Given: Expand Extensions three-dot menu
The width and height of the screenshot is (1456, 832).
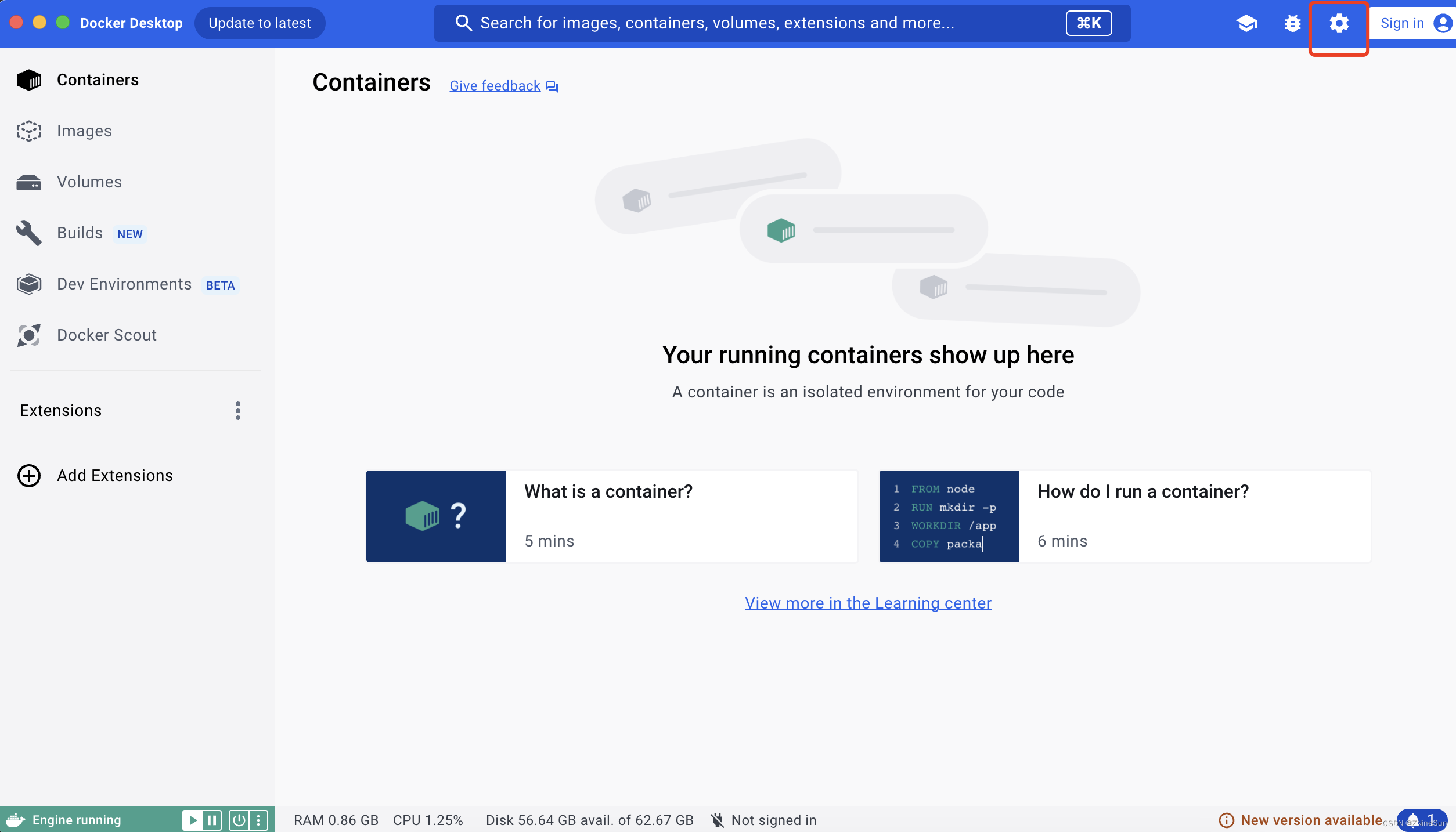Looking at the screenshot, I should pos(237,411).
